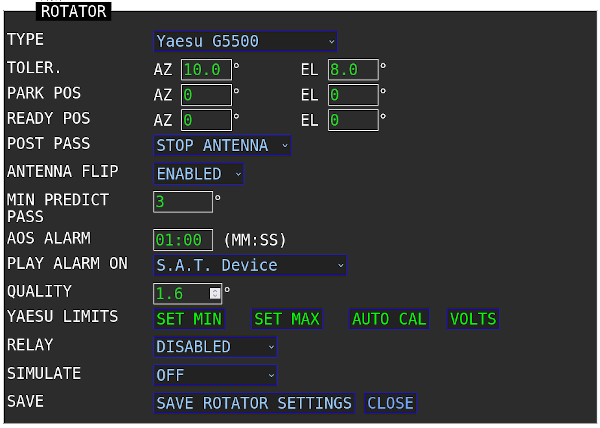Screen dimensions: 600x428
Task: Expand the POST PASS dropdown
Action: [222, 146]
